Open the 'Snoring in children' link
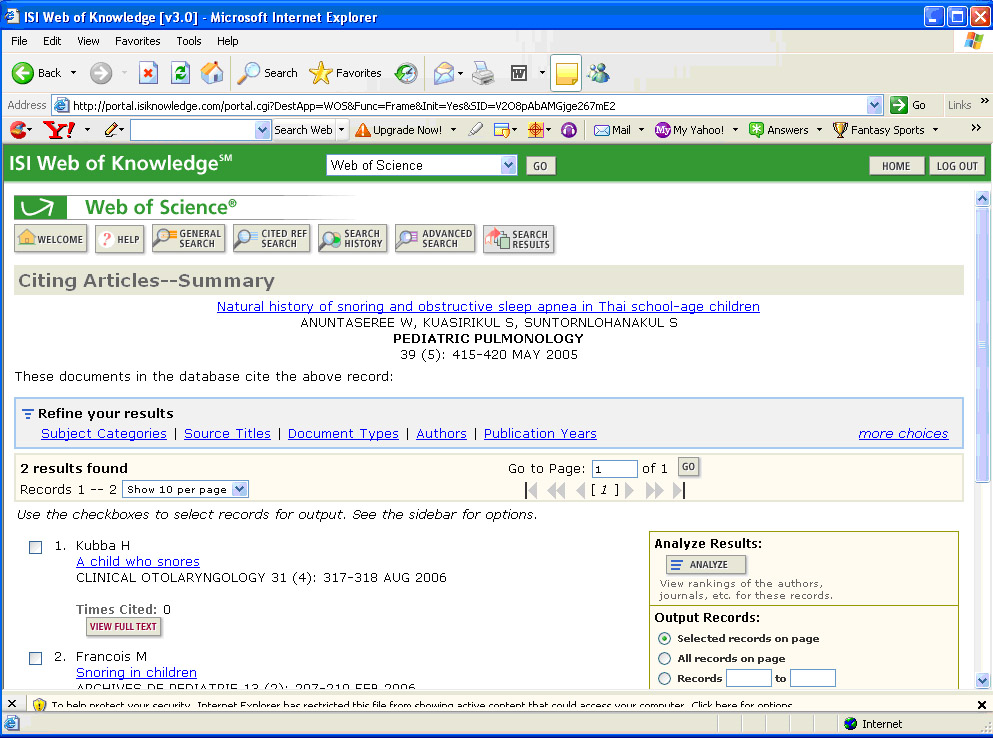The image size is (993, 738). (136, 672)
